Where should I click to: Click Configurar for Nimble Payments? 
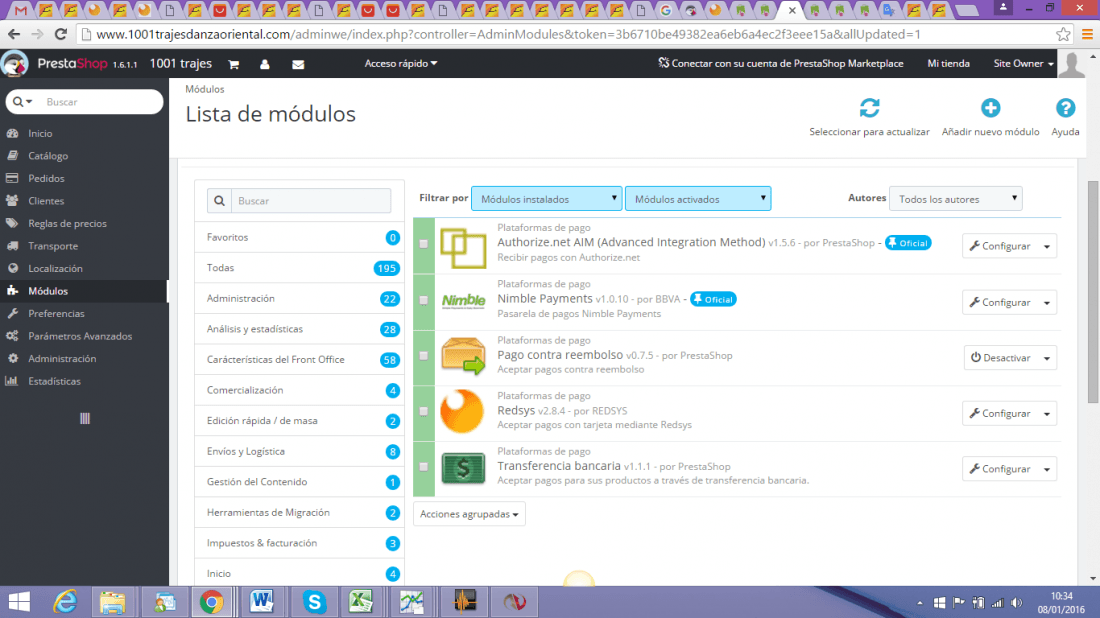(1000, 302)
